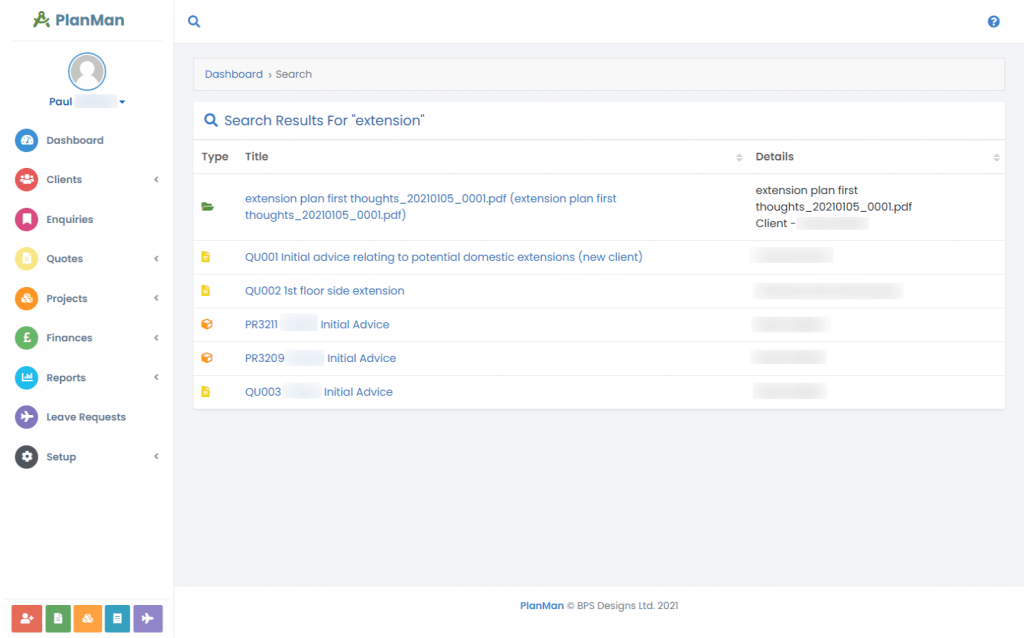Screen dimensions: 1024x638
Task: Click quote icon beside QU003 row
Action: coord(206,392)
